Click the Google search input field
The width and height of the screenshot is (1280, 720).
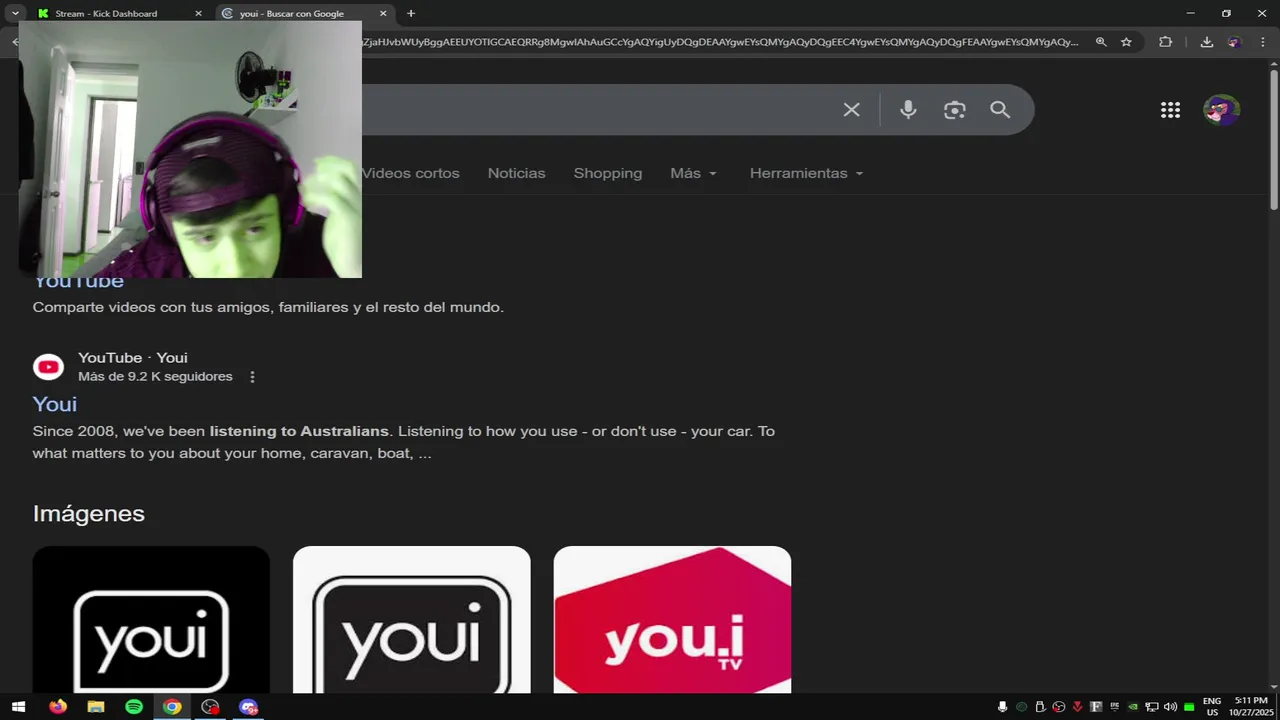[600, 110]
